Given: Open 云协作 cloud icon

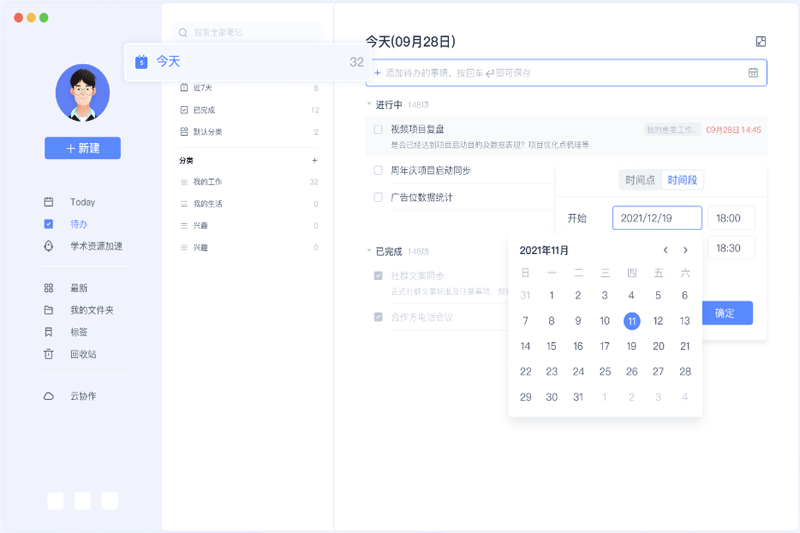Looking at the screenshot, I should pyautogui.click(x=48, y=396).
